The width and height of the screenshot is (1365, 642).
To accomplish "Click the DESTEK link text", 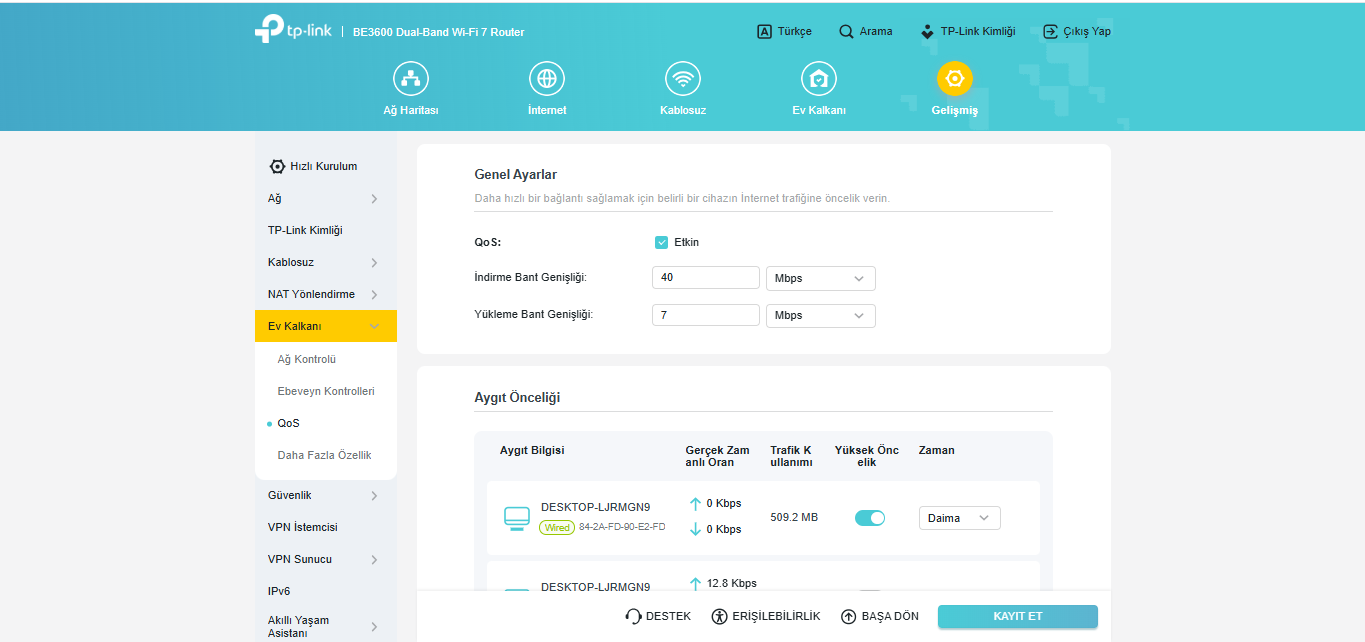I will 668,616.
